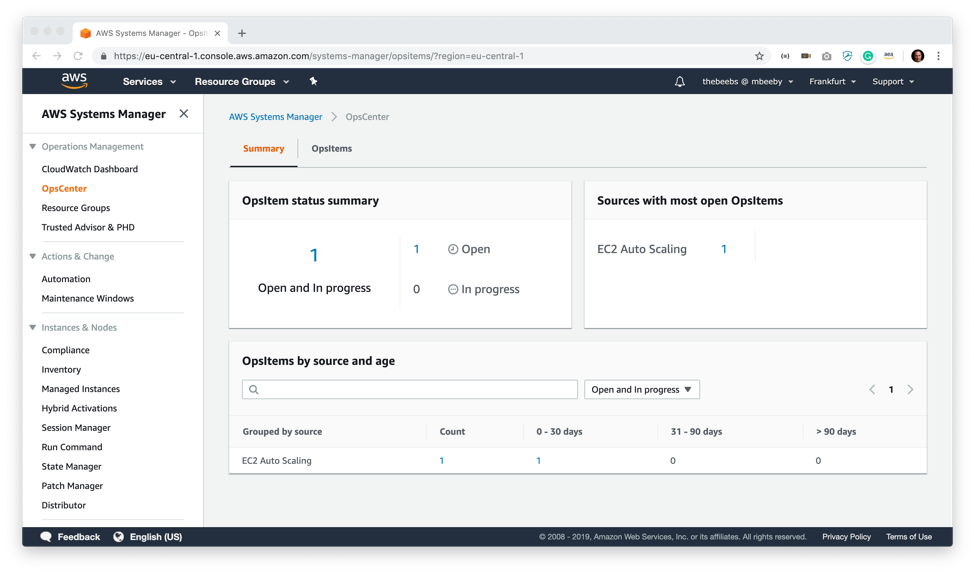Click the Open OpsItems count link
The width and height of the screenshot is (974, 572).
tap(416, 249)
